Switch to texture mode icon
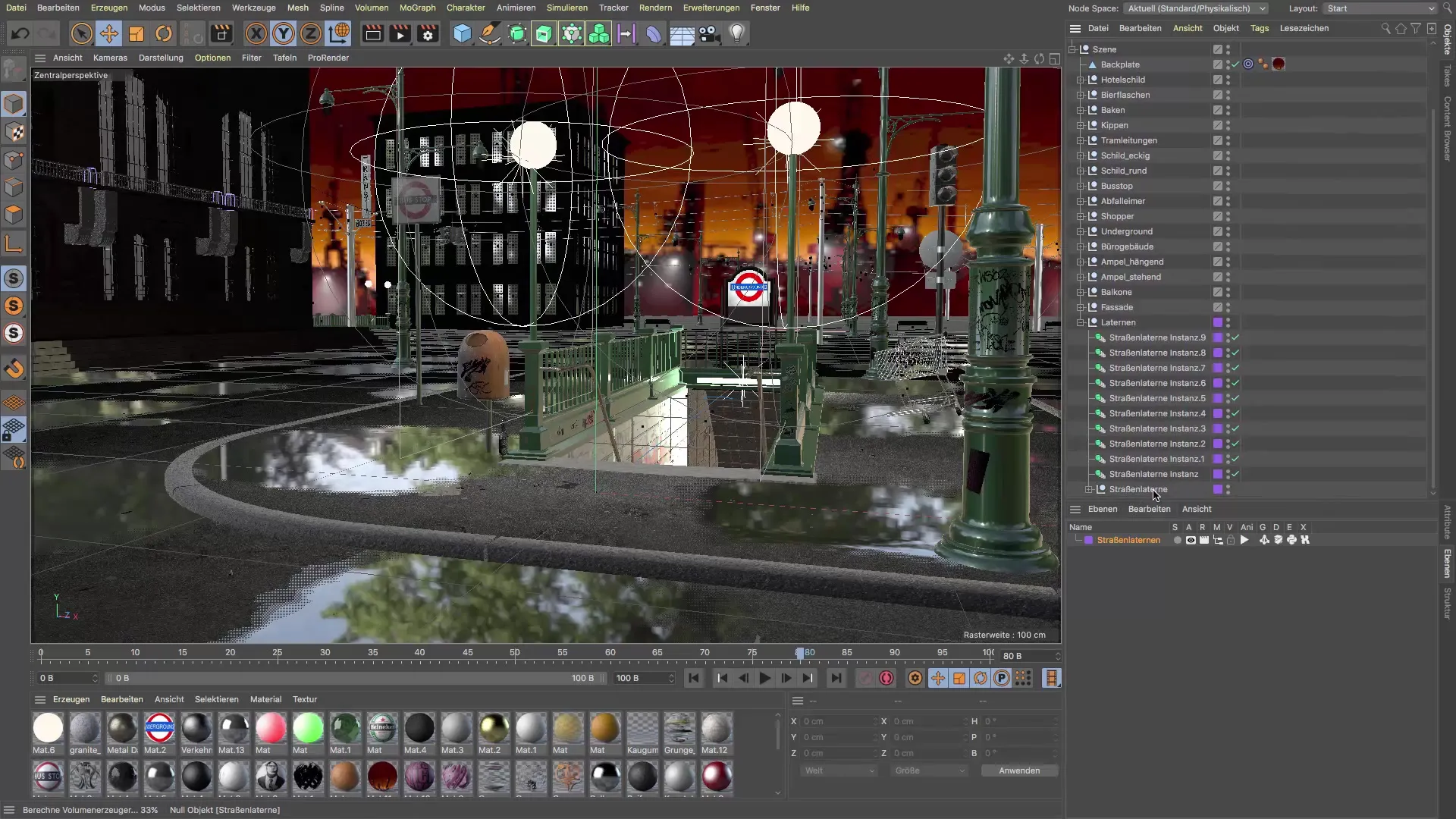The height and width of the screenshot is (819, 1456). [14, 132]
